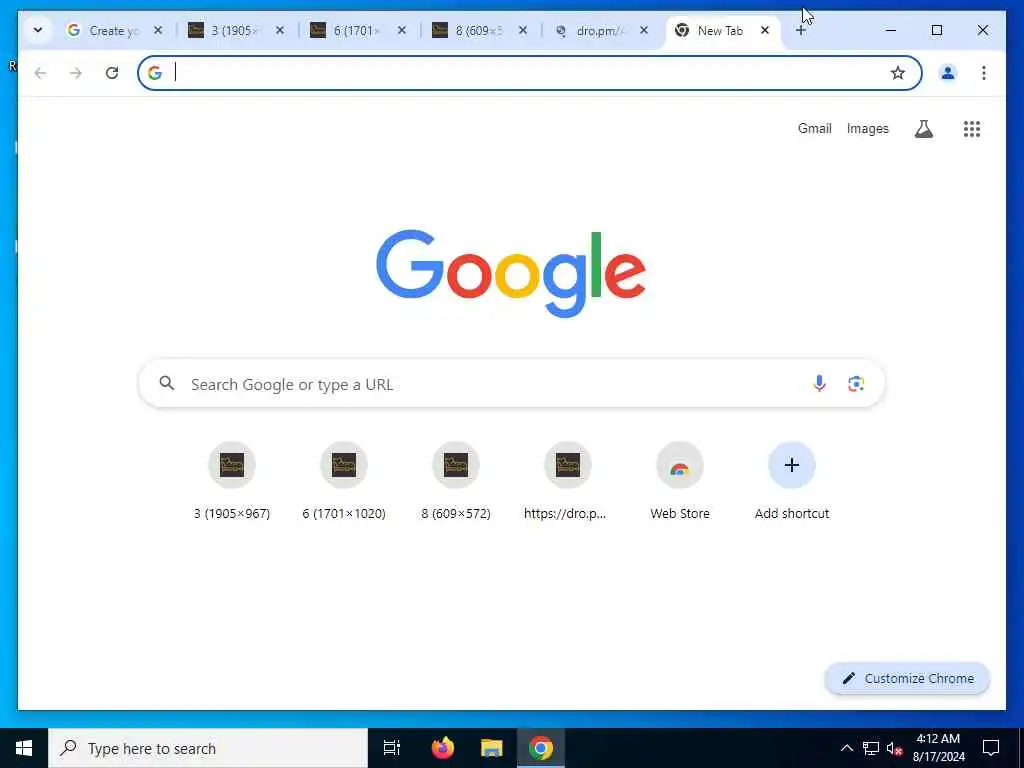
Task: Open the network tray icon
Action: (871, 748)
